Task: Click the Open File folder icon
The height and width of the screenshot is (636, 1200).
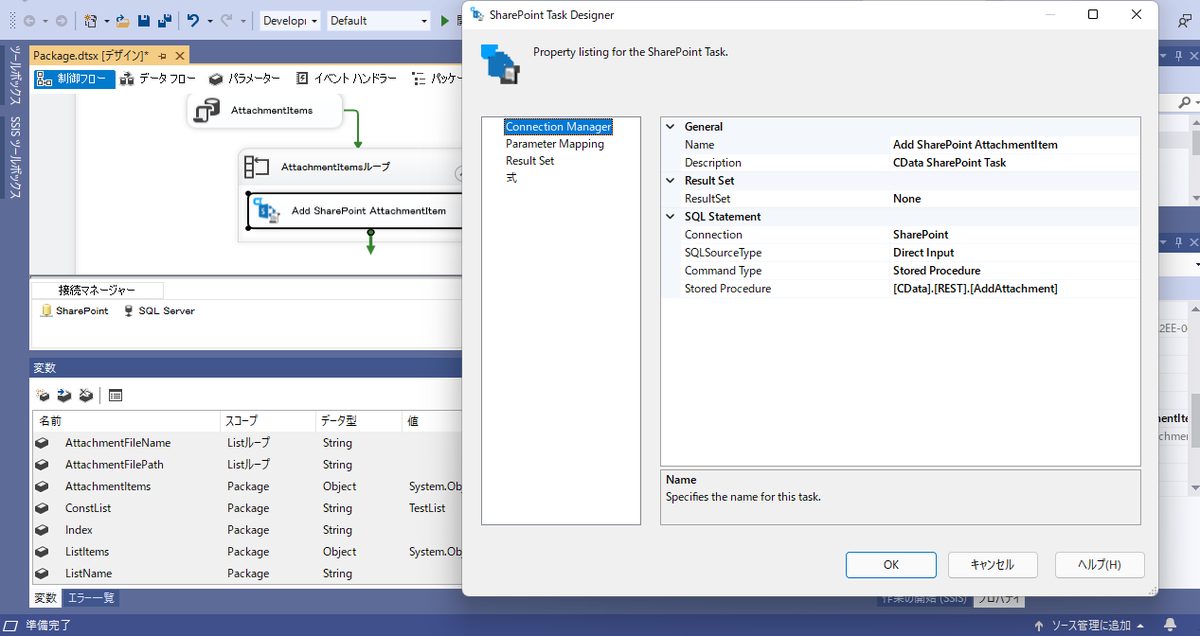Action: click(x=122, y=20)
